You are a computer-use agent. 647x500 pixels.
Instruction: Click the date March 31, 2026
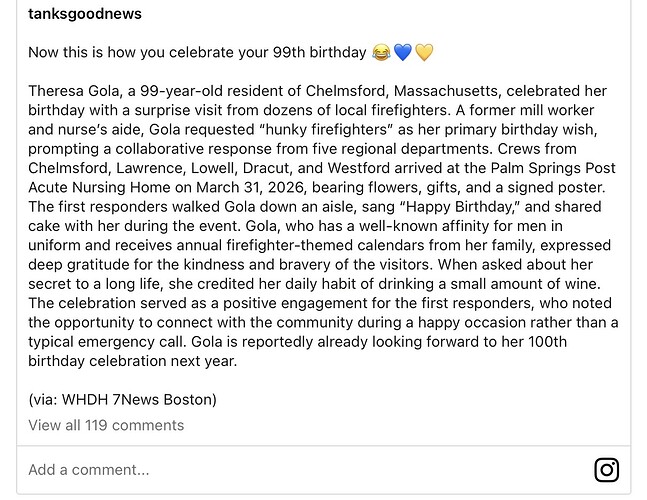(250, 187)
